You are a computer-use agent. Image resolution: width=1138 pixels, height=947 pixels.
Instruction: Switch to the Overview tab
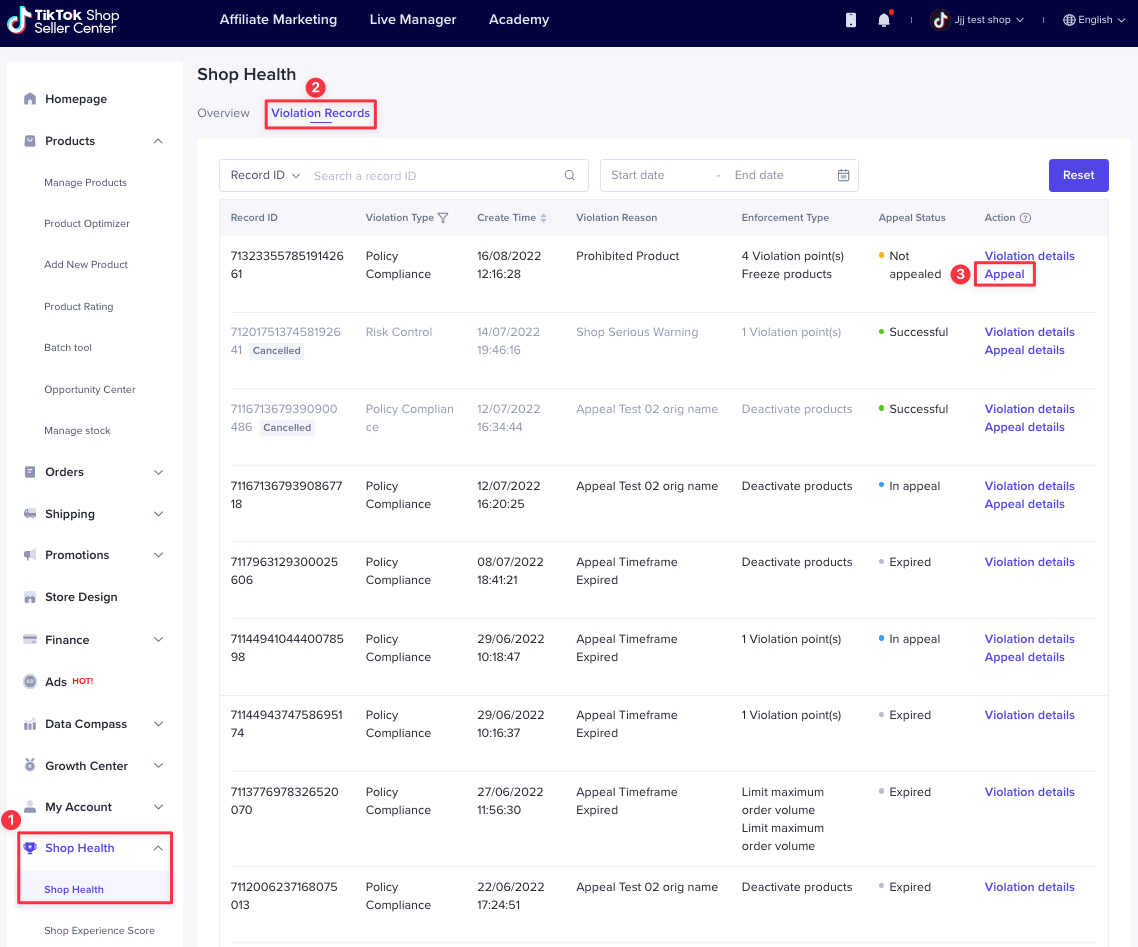(x=223, y=113)
